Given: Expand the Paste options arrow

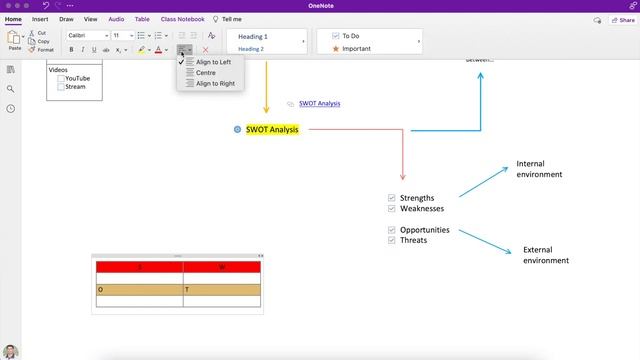Looking at the screenshot, I should tap(23, 37).
